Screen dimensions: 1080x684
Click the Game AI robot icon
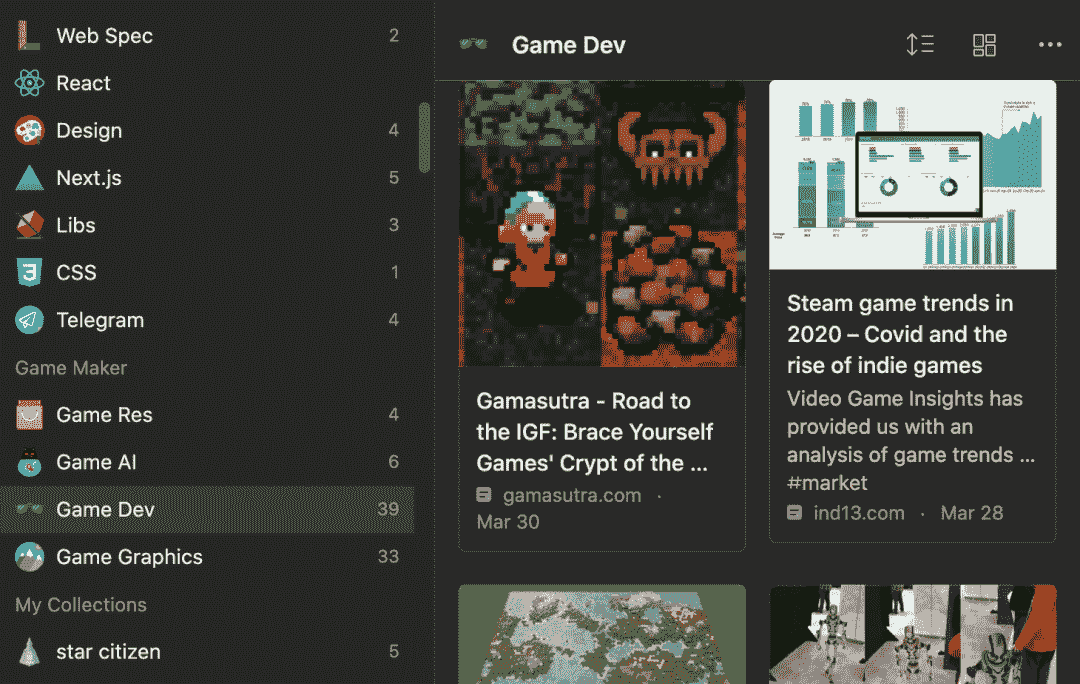(x=30, y=462)
